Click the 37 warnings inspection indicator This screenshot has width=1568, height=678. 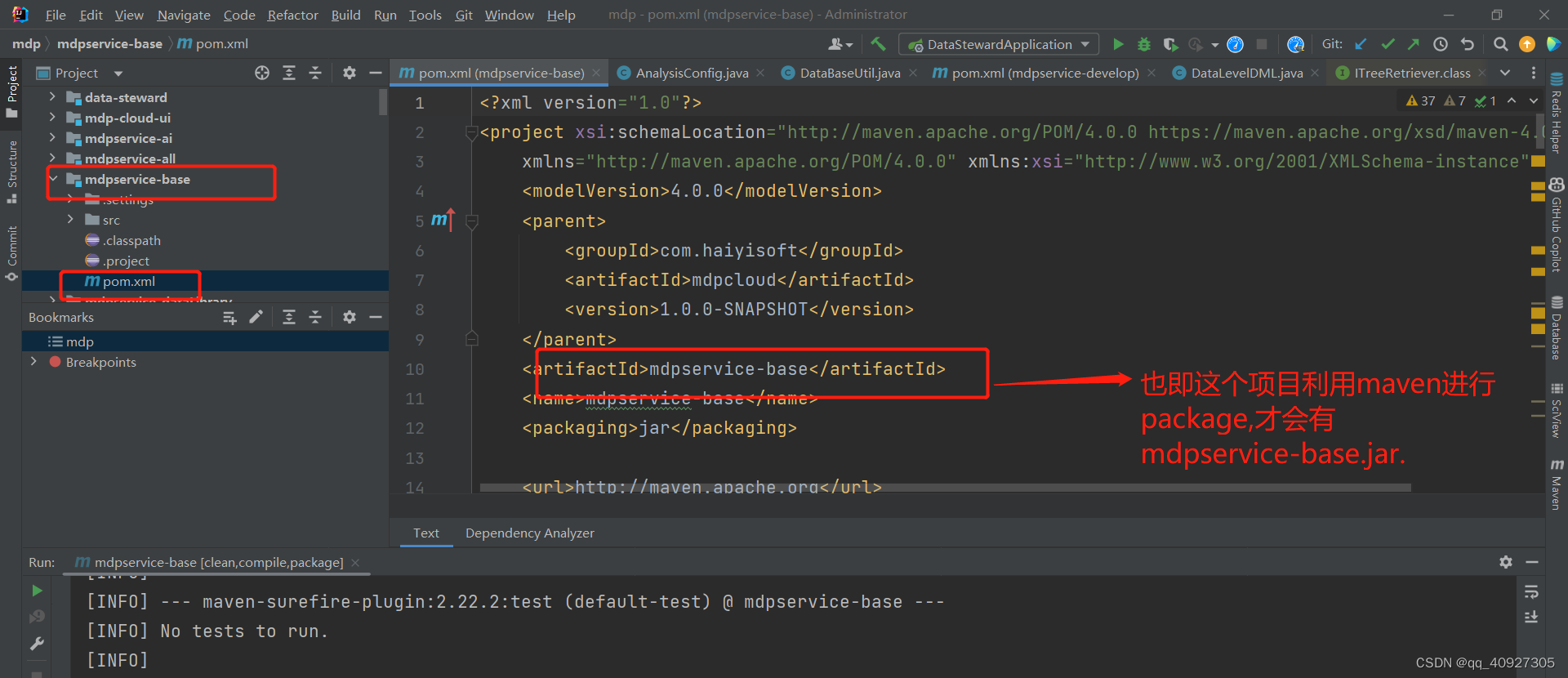pyautogui.click(x=1421, y=100)
